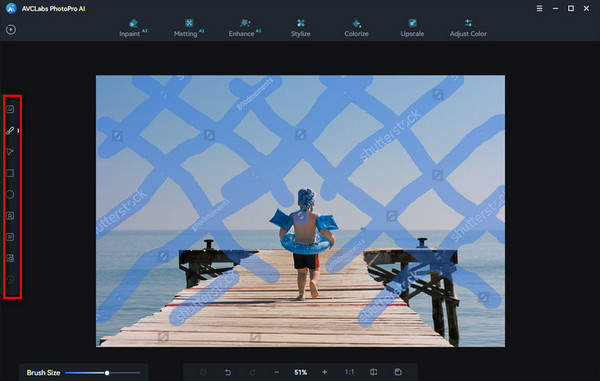Click the pier photo on canvas
This screenshot has width=600, height=381.
(300, 211)
